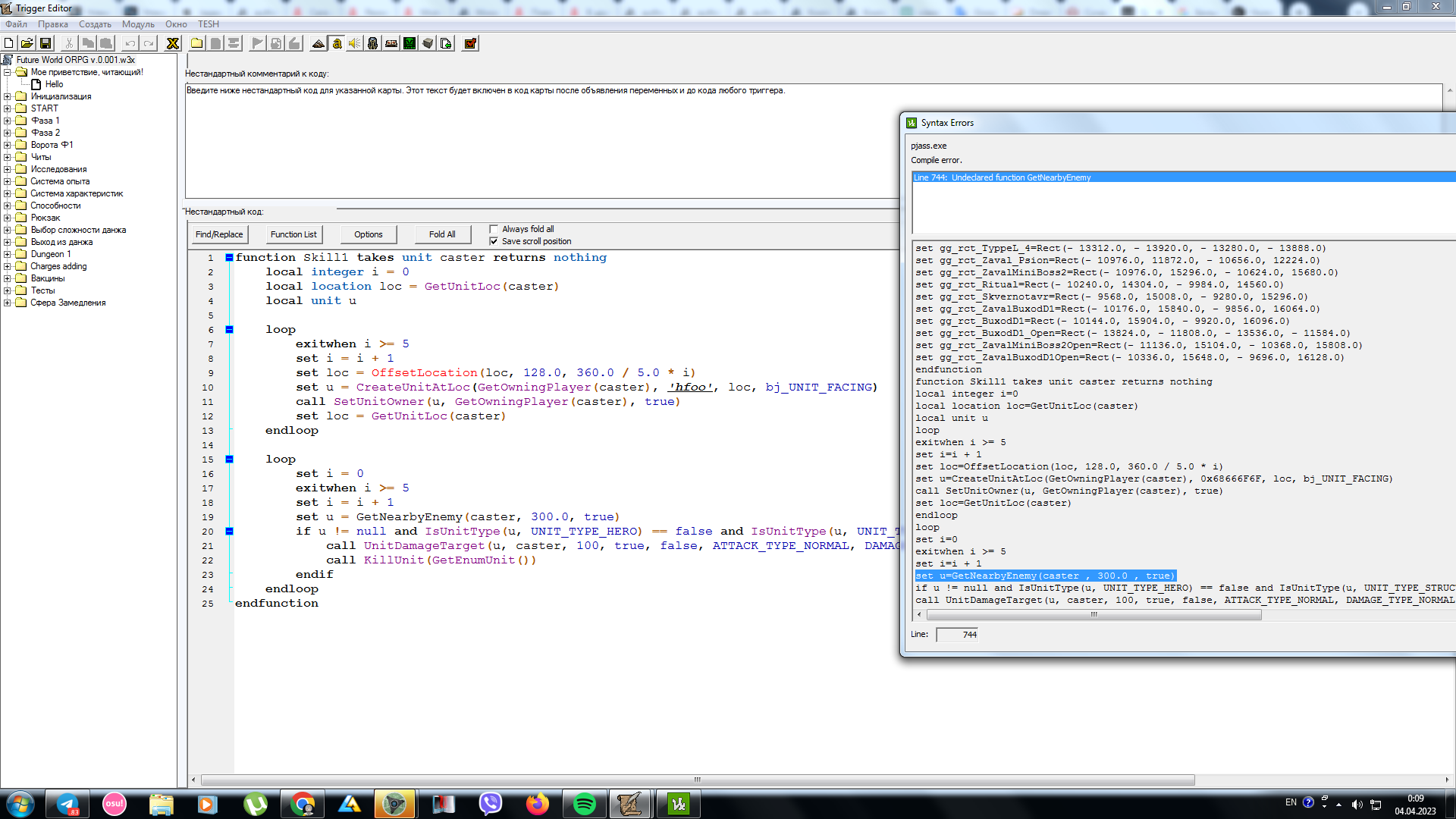Expand the START category in tree
Viewport: 1456px width, 819px height.
(8, 108)
